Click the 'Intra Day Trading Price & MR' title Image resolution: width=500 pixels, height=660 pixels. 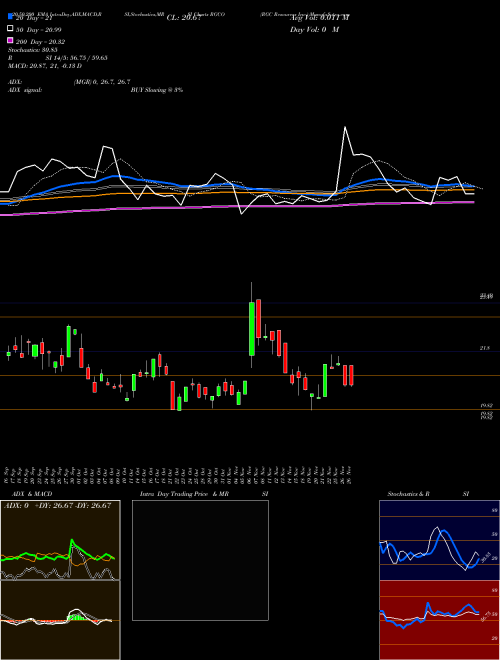(184, 494)
